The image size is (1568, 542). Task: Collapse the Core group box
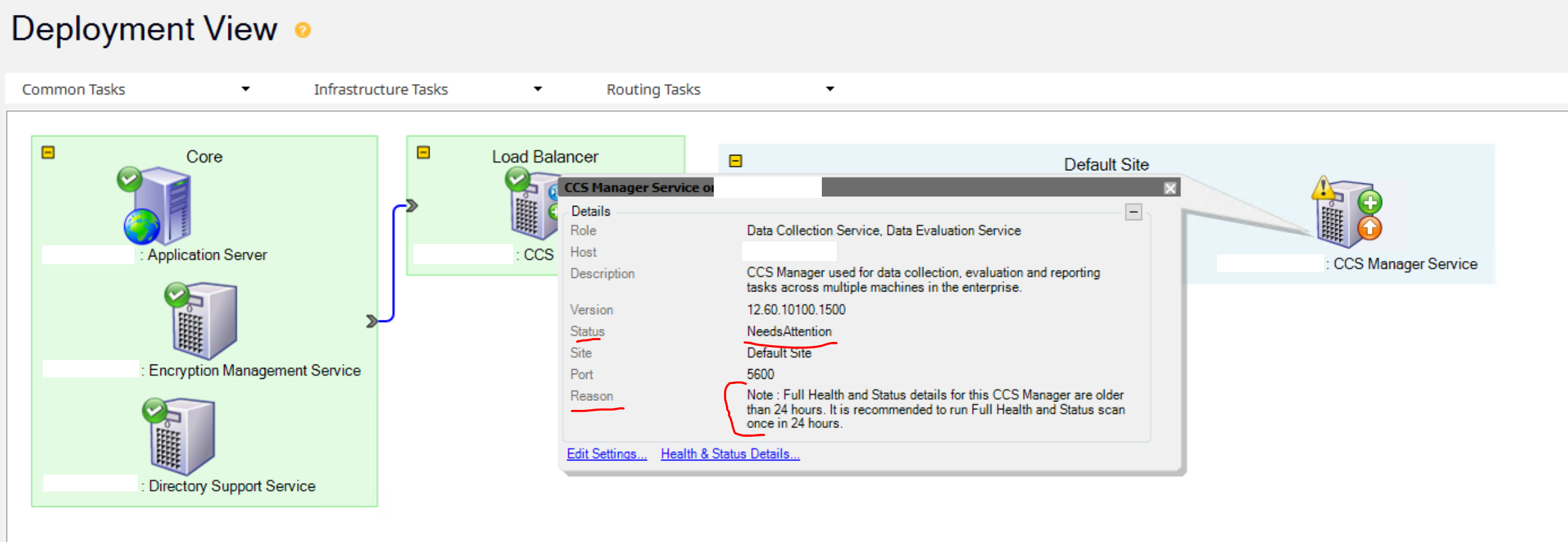pos(49,153)
